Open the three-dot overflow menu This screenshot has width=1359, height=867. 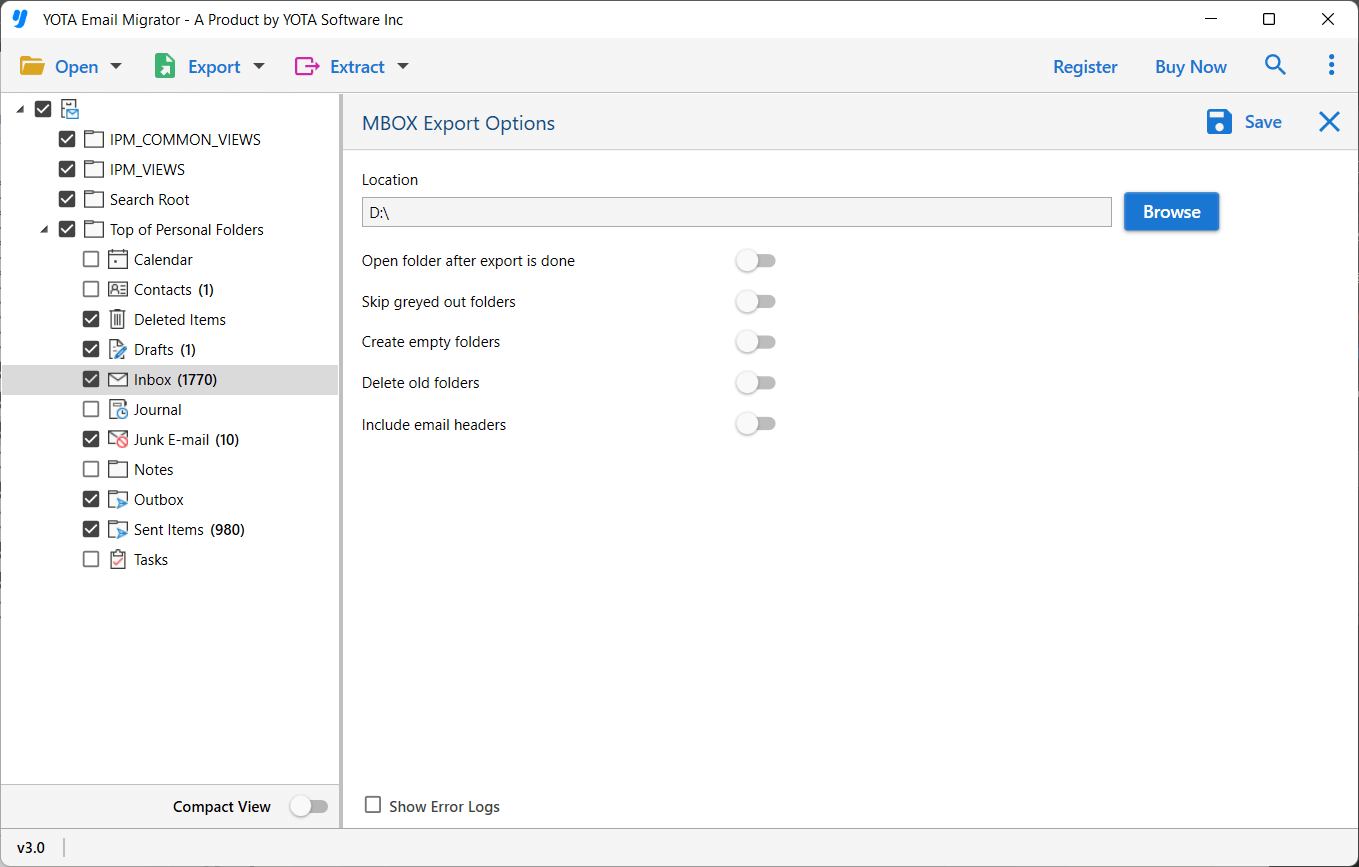tap(1331, 66)
